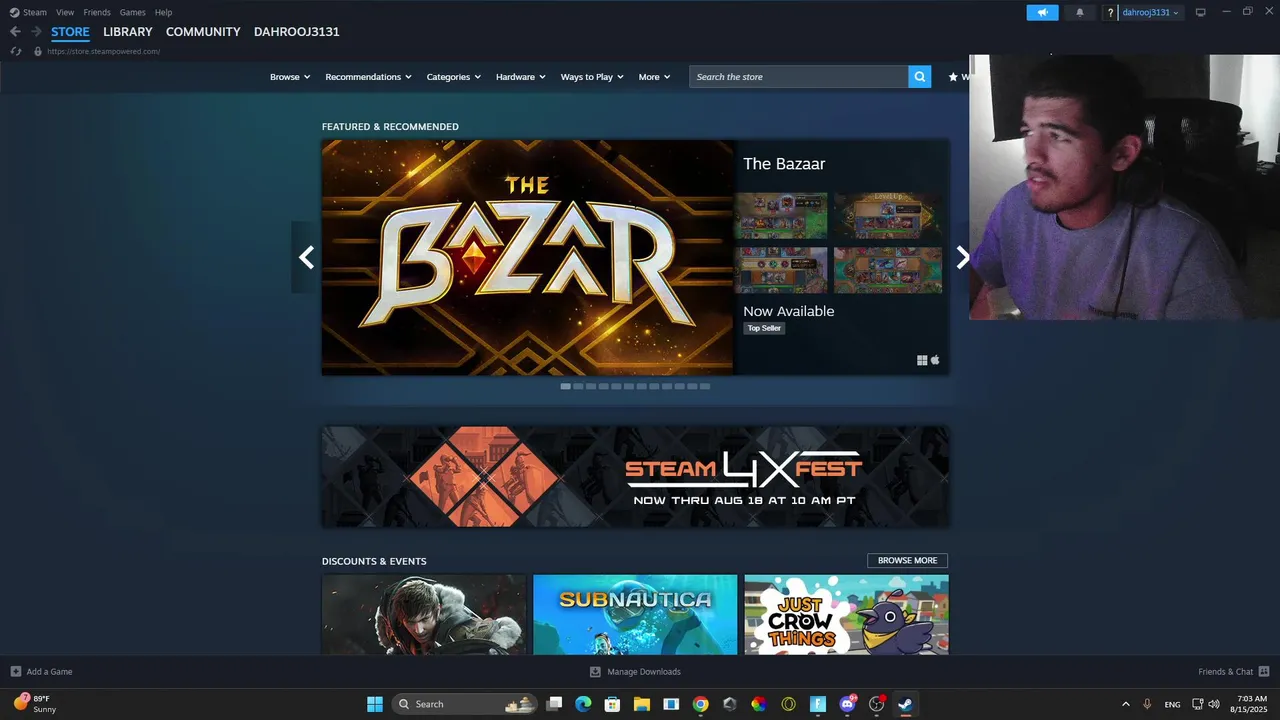Viewport: 1280px width, 720px height.
Task: Click the Add a Game plus icon
Action: click(x=15, y=672)
